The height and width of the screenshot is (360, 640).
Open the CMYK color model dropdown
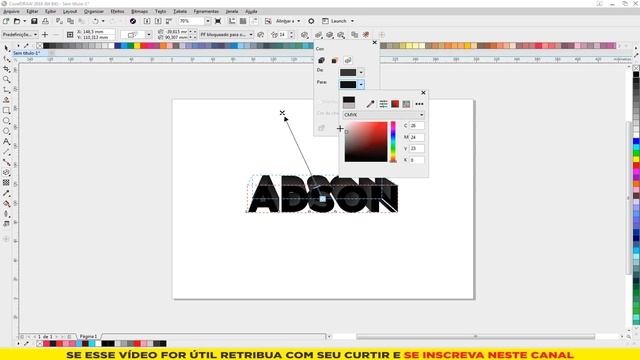coord(384,115)
